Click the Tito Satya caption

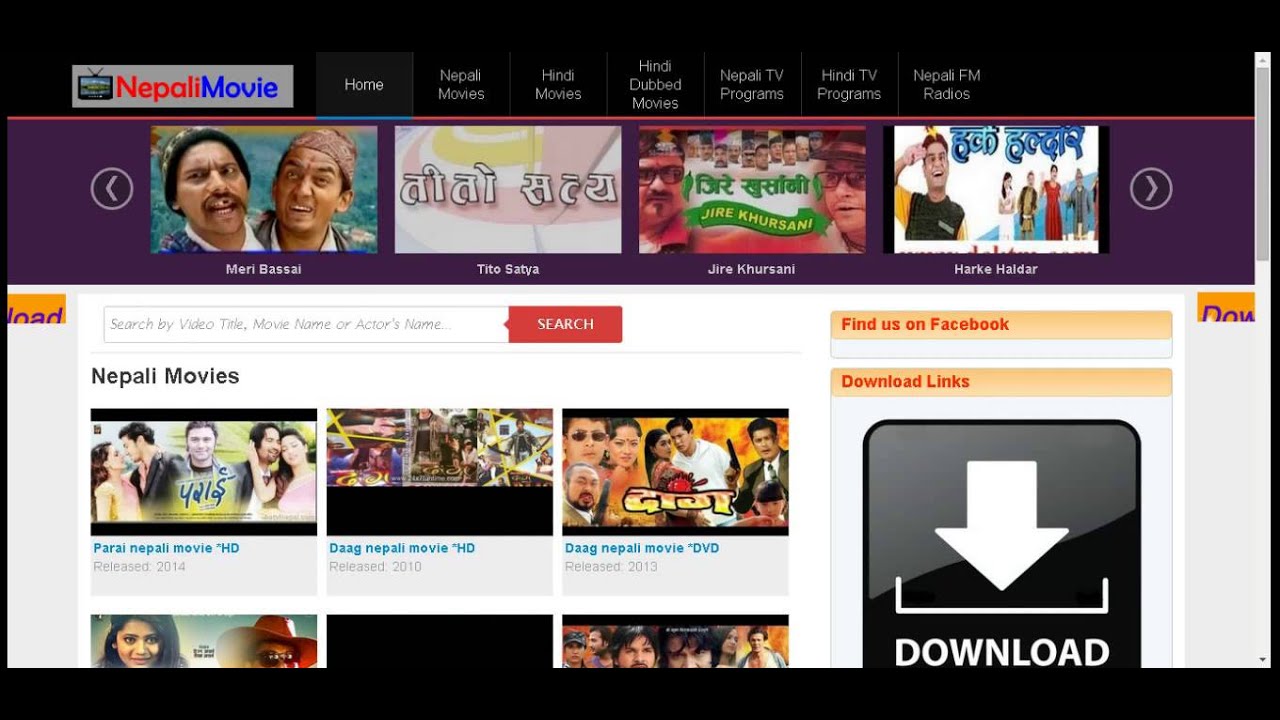[x=508, y=269]
